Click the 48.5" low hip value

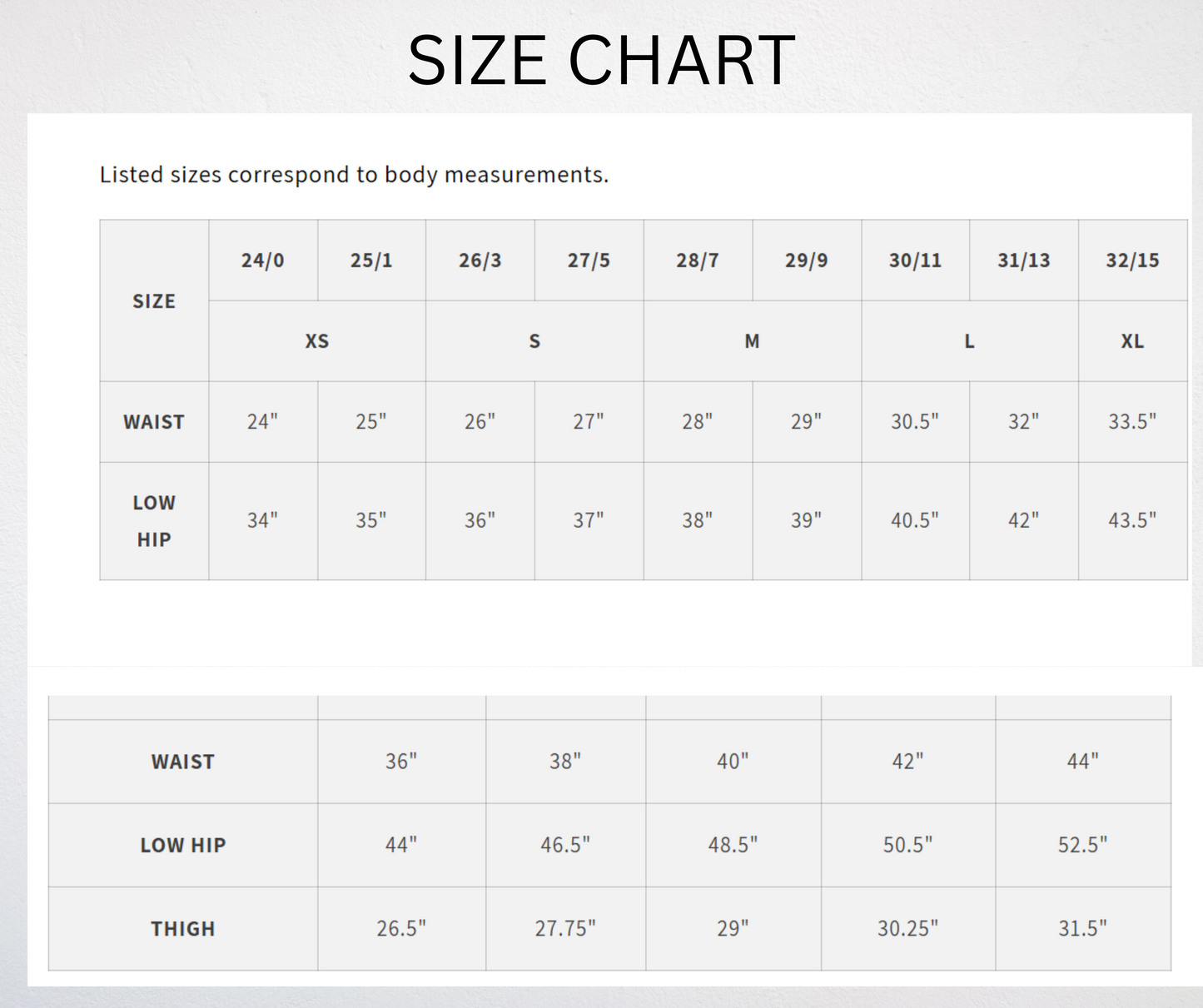733,846
